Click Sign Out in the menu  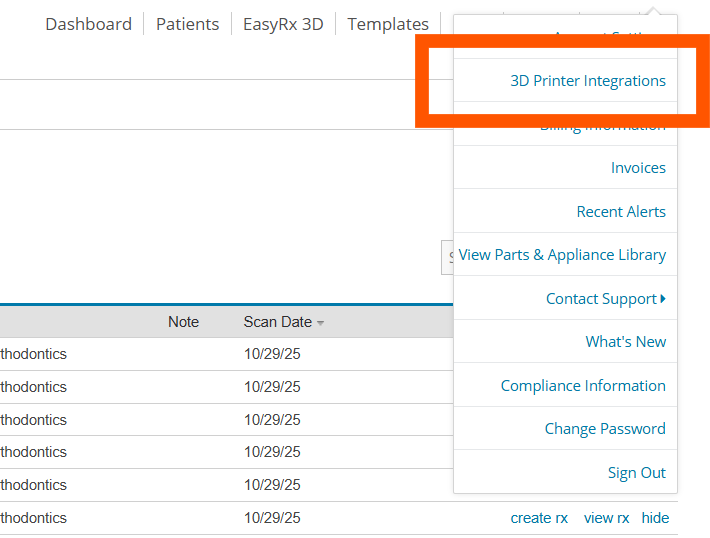pyautogui.click(x=636, y=473)
